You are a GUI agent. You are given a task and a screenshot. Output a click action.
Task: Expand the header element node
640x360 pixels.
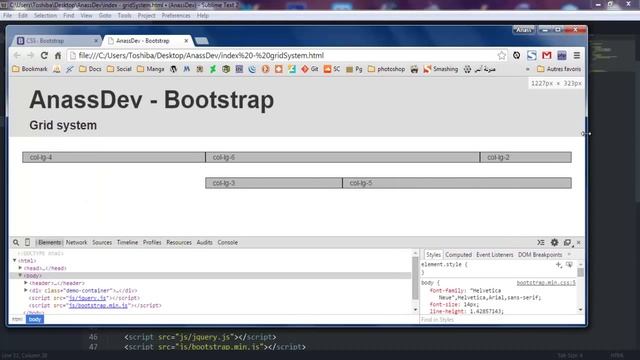[x=26, y=283]
